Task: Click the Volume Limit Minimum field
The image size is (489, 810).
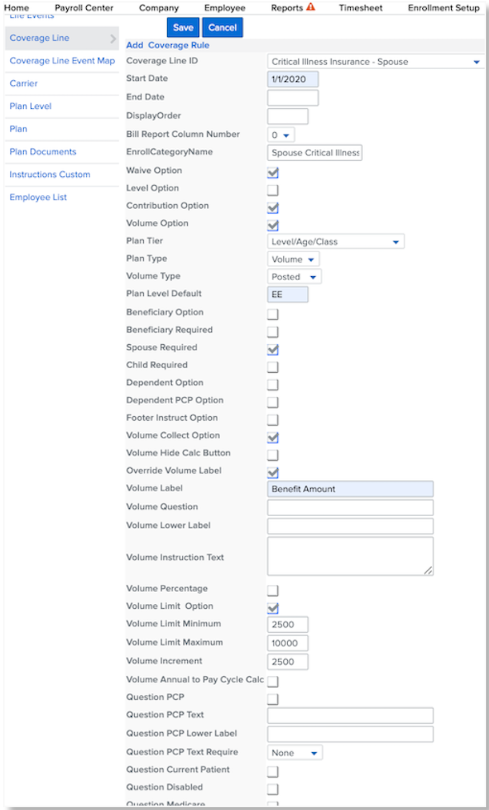Action: pos(288,625)
